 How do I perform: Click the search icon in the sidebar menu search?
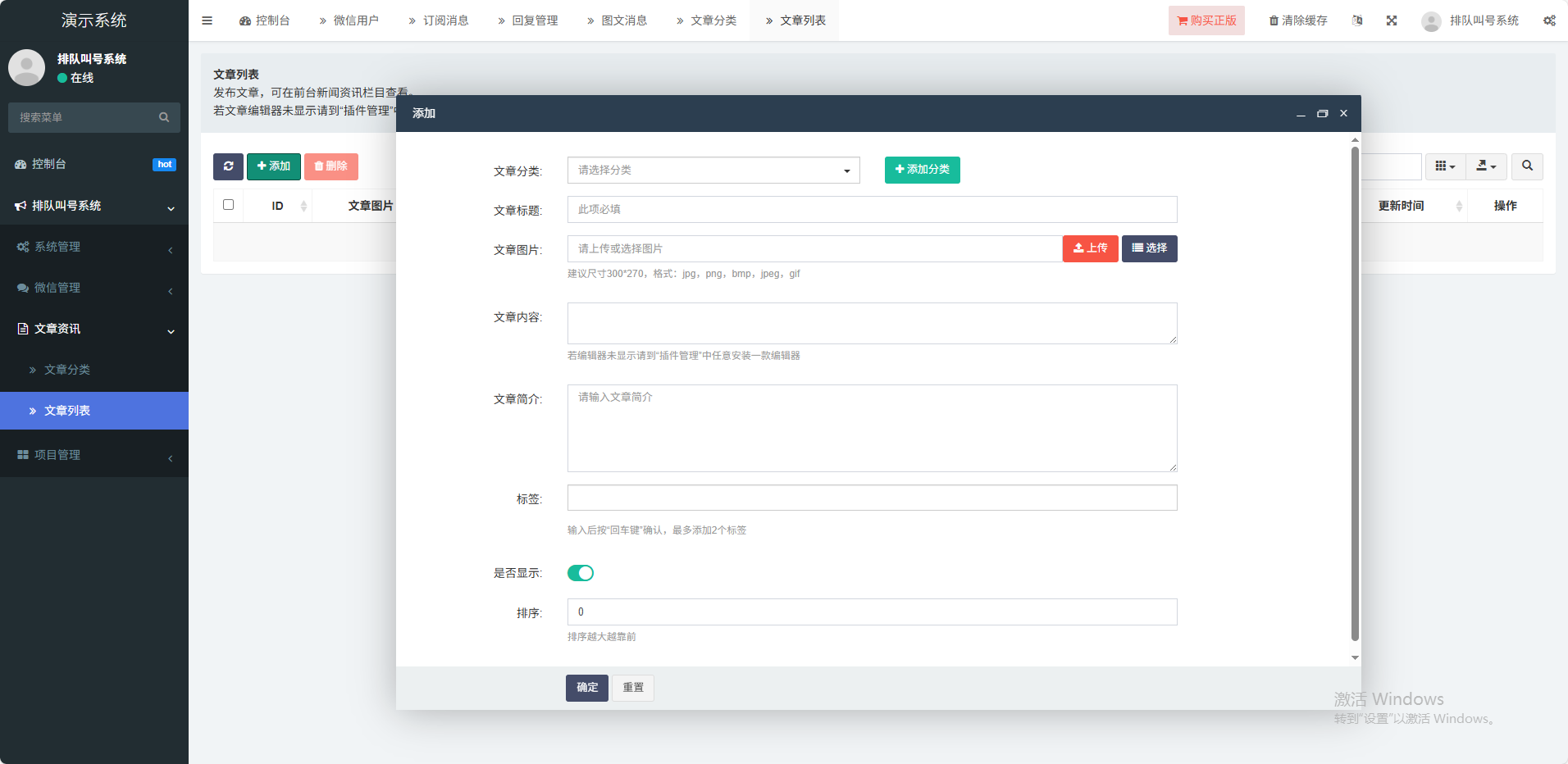tap(164, 117)
